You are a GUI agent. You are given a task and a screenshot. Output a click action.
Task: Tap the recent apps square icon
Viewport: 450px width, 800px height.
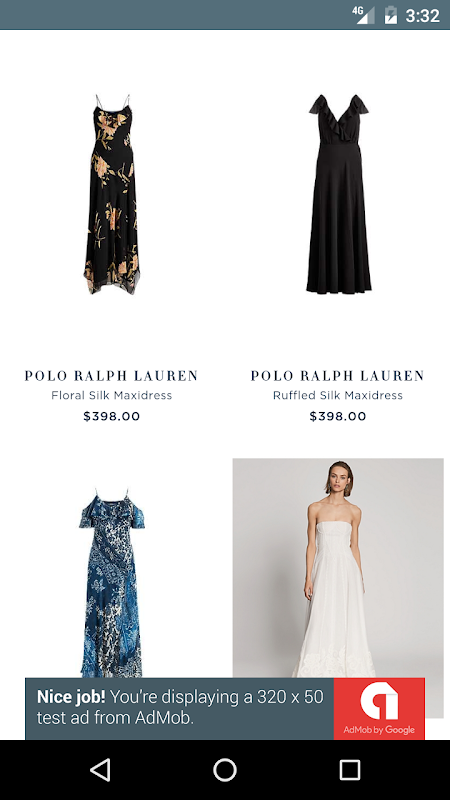coord(350,769)
